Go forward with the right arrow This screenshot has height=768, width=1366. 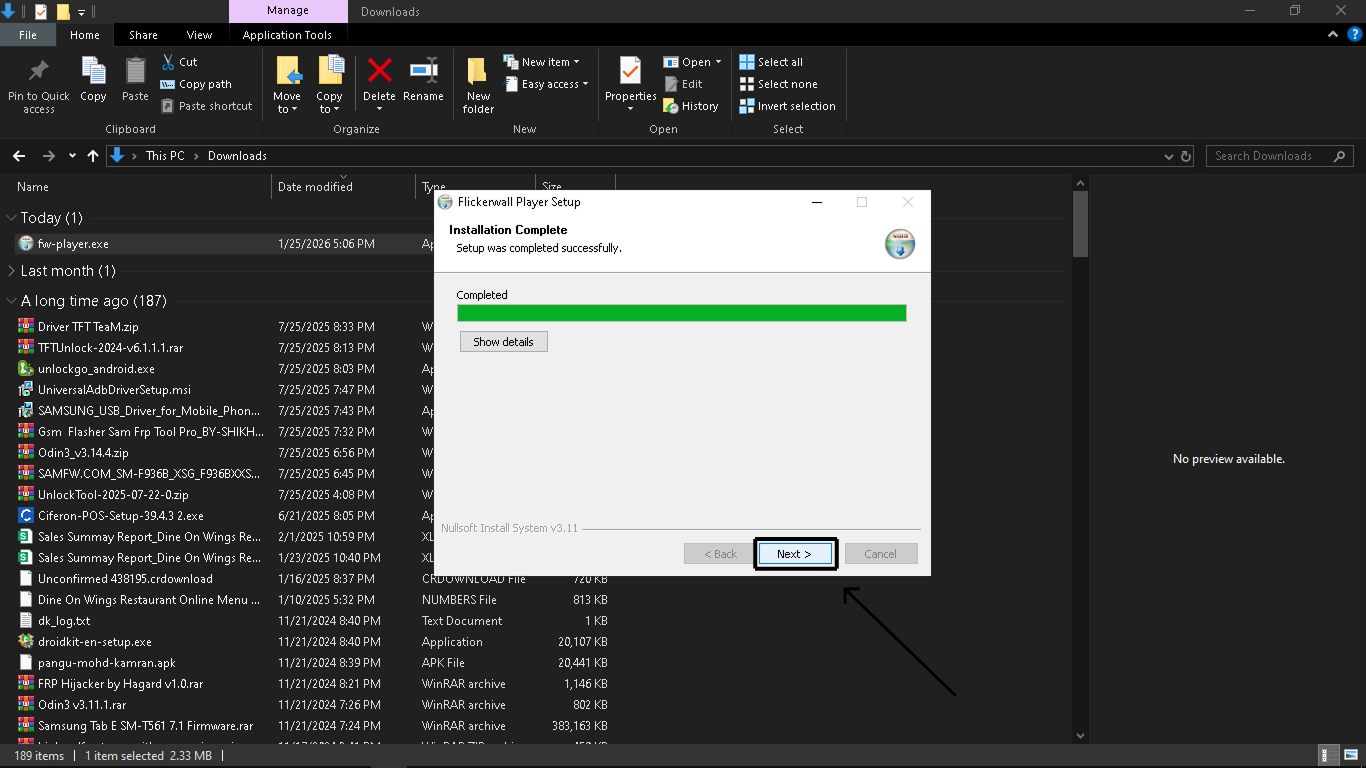pos(48,156)
